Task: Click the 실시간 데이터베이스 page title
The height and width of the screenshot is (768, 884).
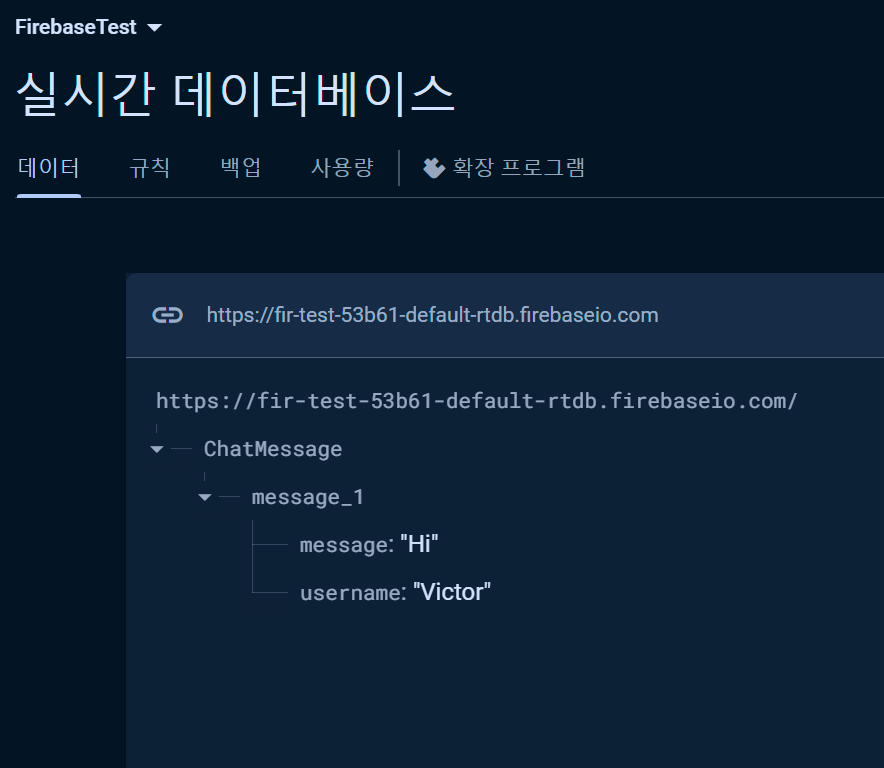Action: [235, 94]
